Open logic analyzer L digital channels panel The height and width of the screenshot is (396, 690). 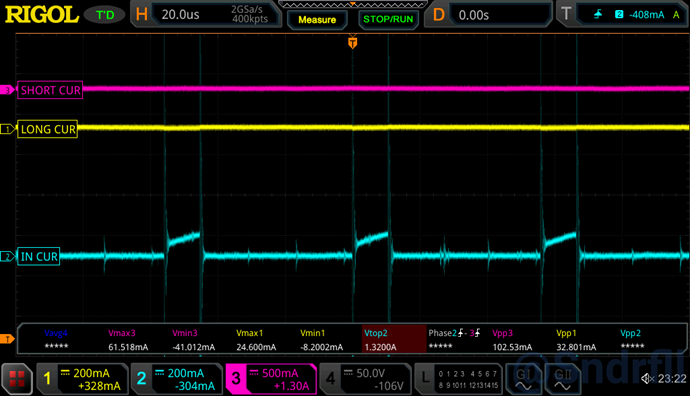[x=458, y=379]
